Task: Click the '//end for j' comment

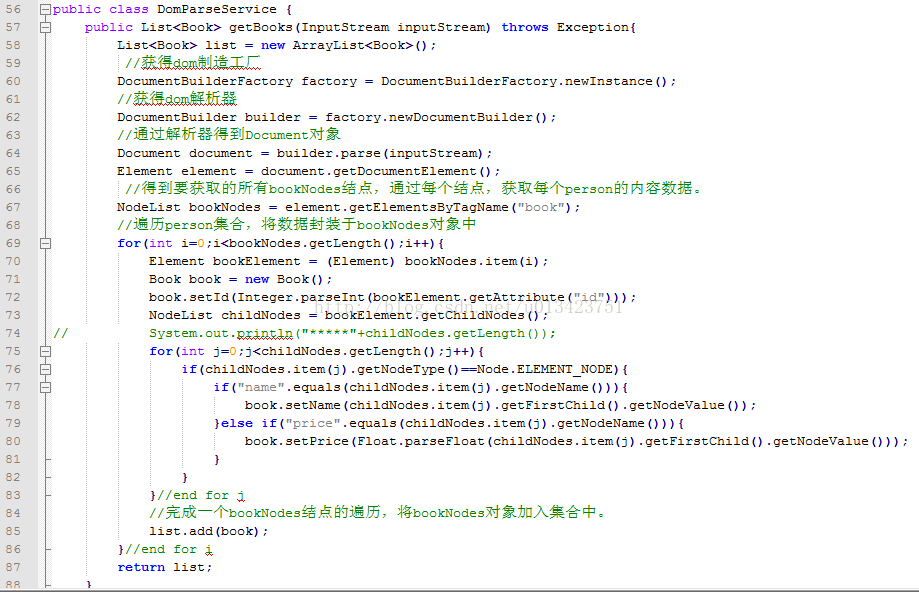Action: coord(201,495)
